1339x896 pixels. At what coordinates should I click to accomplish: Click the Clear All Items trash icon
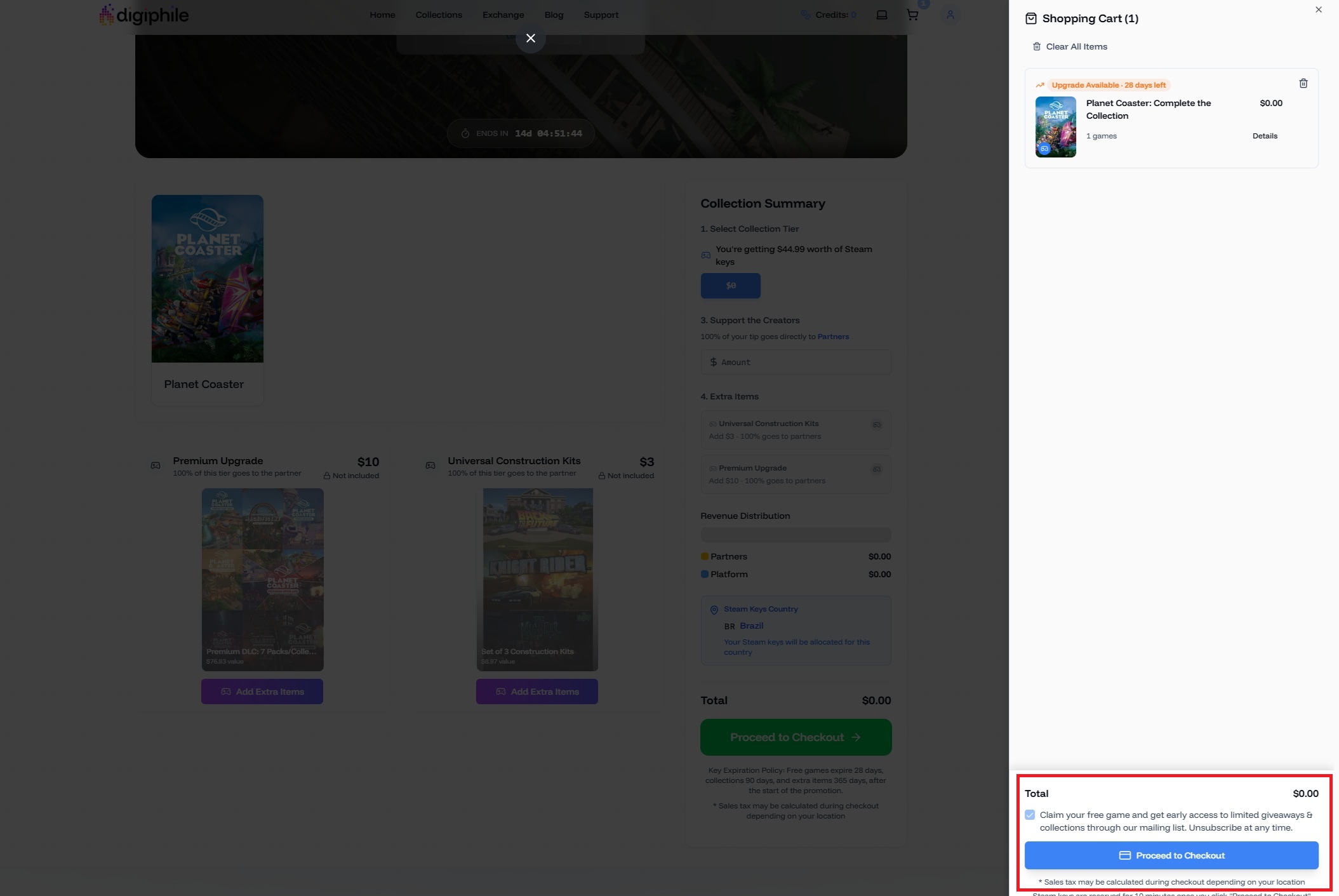coord(1037,46)
